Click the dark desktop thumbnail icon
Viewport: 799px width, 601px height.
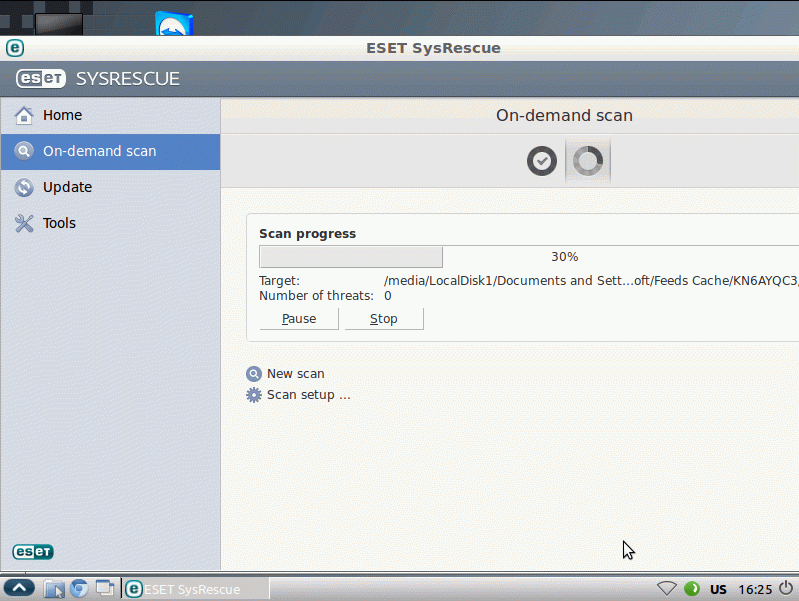pyautogui.click(x=59, y=24)
